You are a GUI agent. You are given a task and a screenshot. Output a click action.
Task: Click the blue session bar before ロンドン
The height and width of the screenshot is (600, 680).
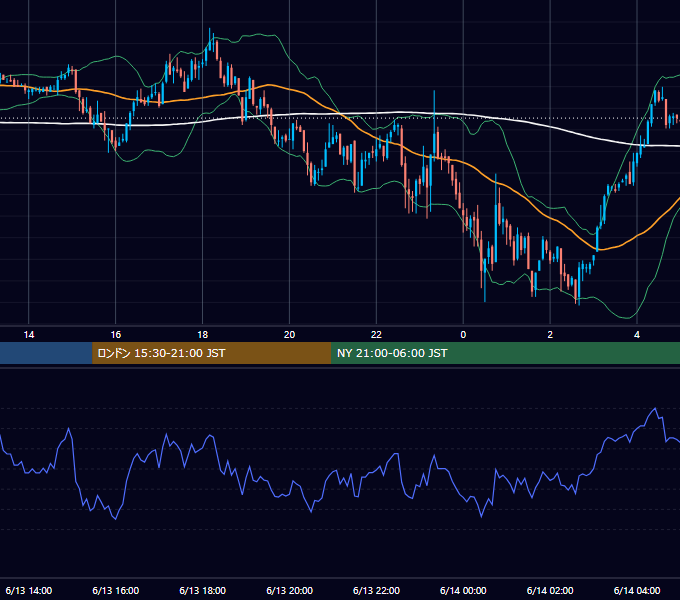pos(46,353)
